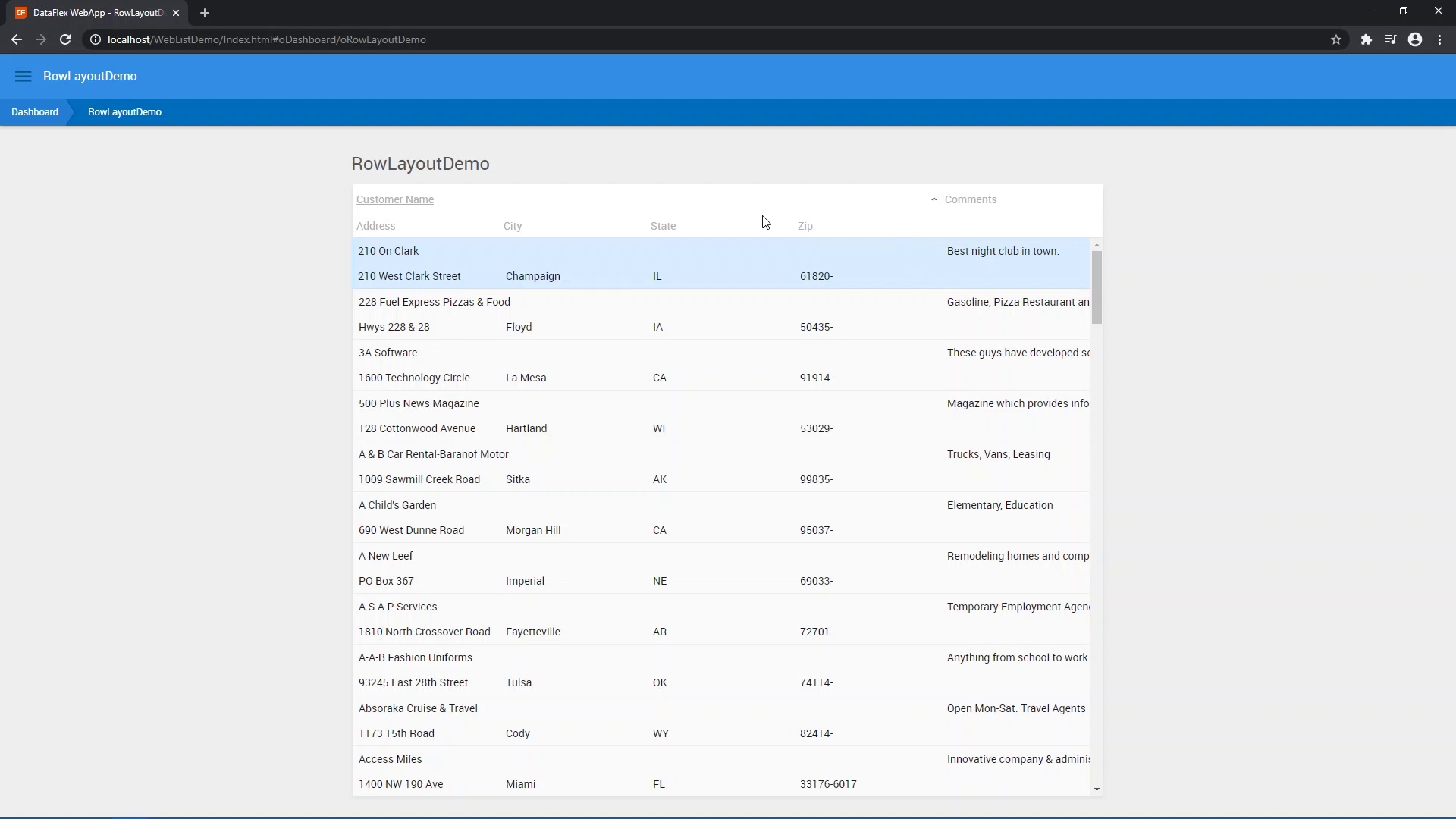This screenshot has height=819, width=1456.
Task: Open Chrome profile account icon
Action: 1415,39
